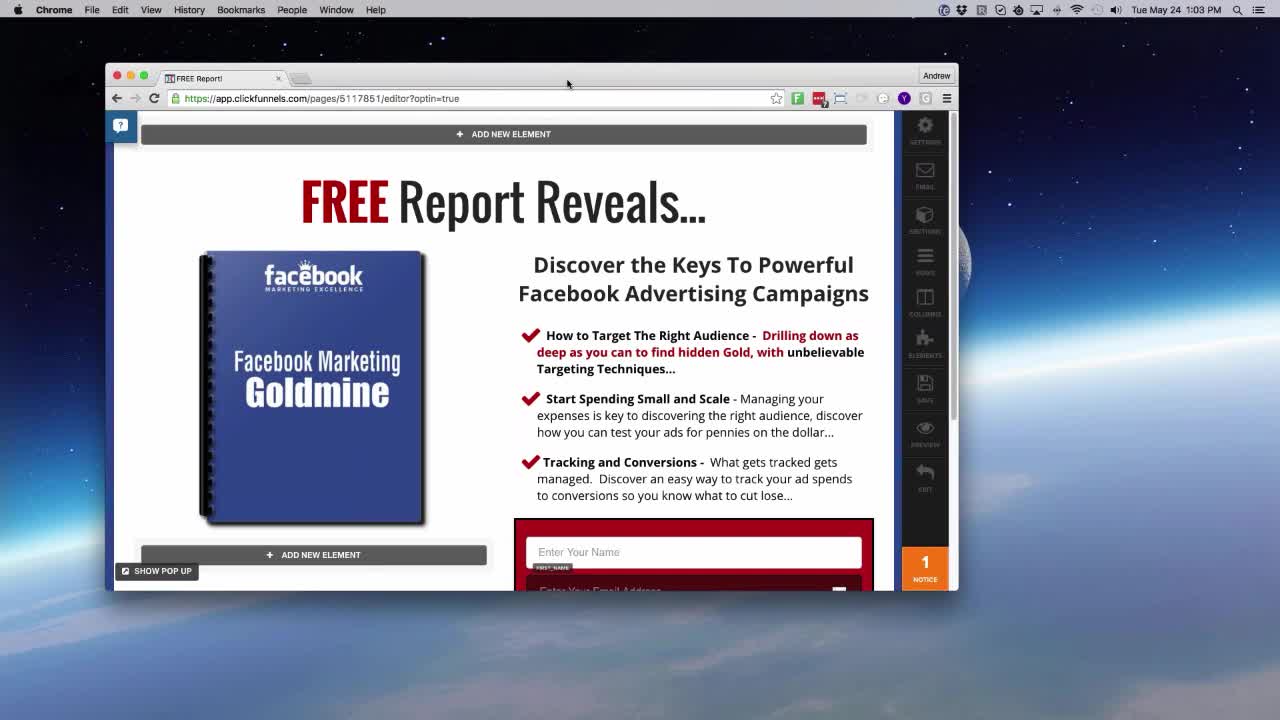Open the Elements puzzle icon
Image resolution: width=1280 pixels, height=720 pixels.
pyautogui.click(x=925, y=345)
